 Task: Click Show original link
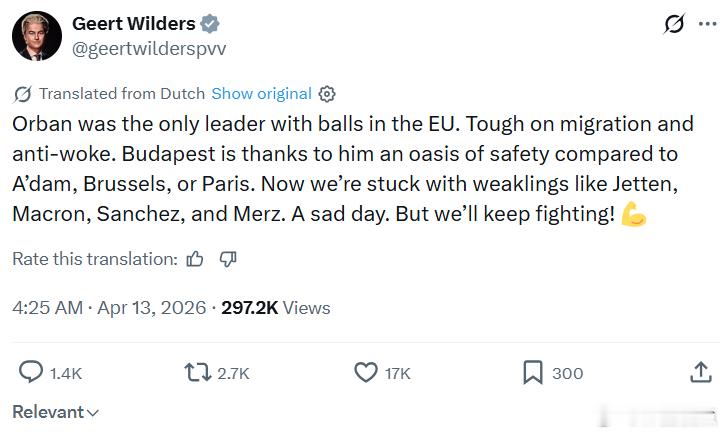point(261,93)
